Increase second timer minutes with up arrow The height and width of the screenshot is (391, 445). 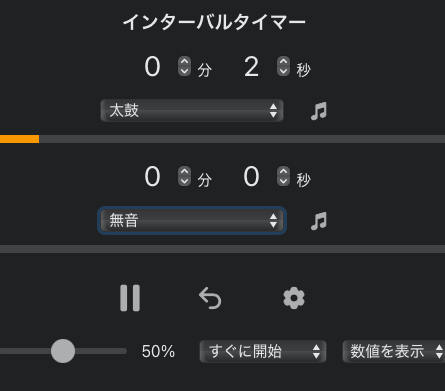(x=184, y=171)
